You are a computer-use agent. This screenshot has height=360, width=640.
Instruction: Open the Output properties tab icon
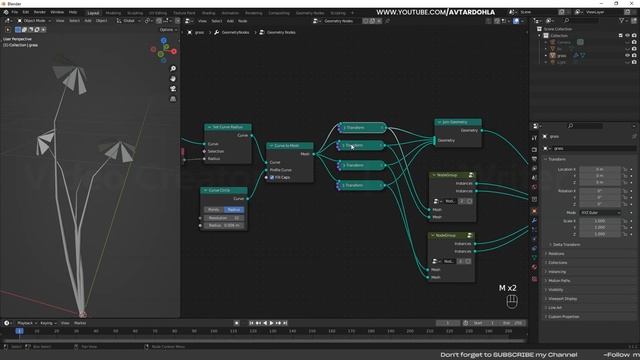pos(534,159)
